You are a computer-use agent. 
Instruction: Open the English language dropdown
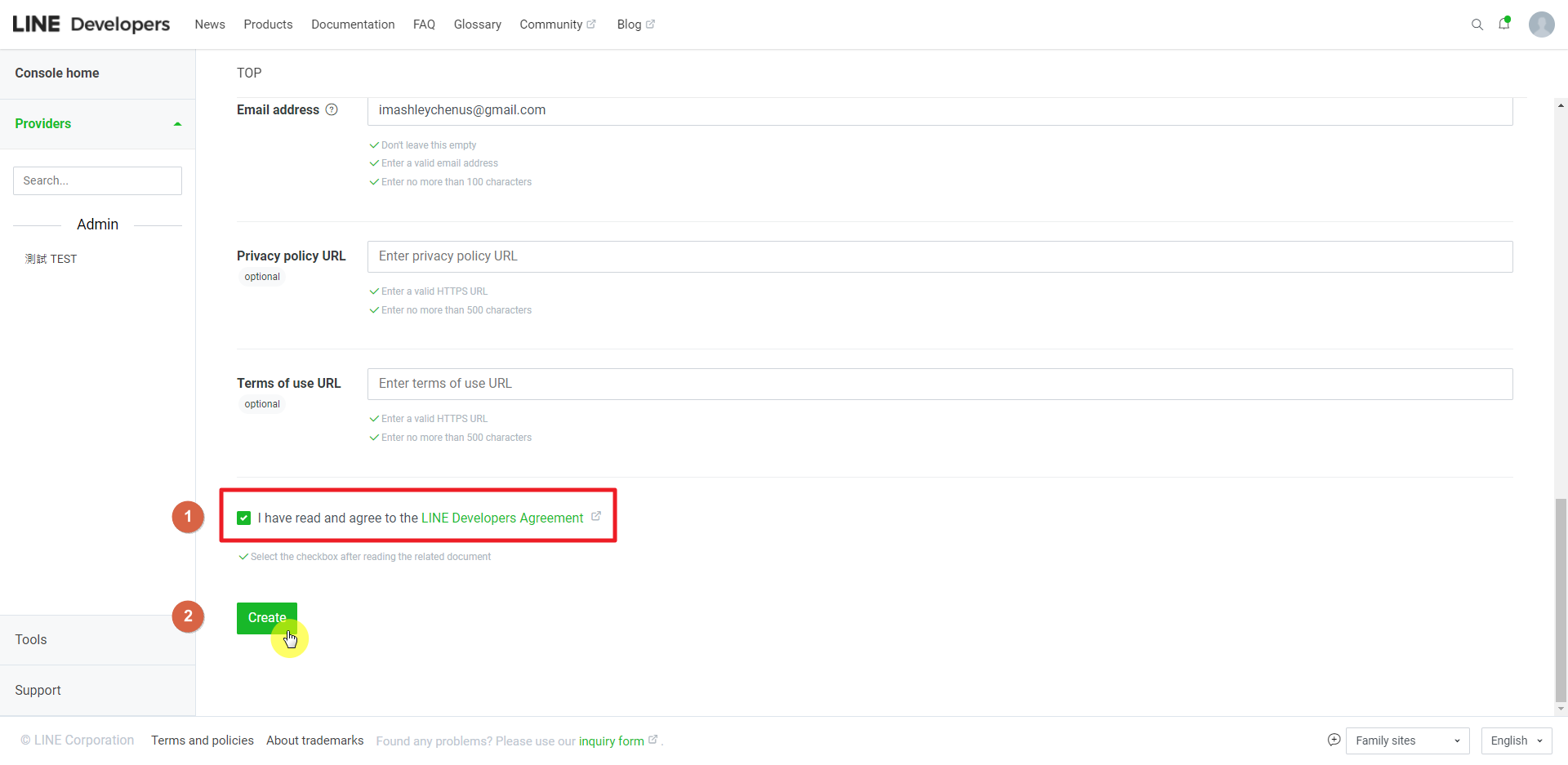[x=1516, y=741]
